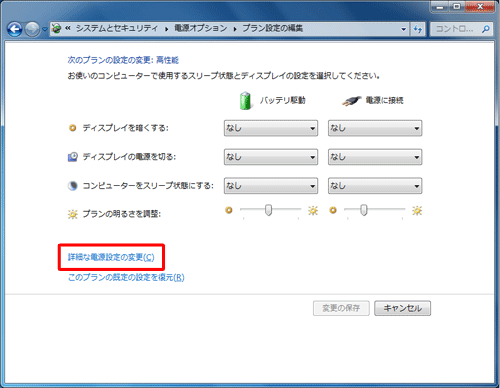
Task: Click the moon icon beside スリープ状態にする
Action: click(73, 186)
